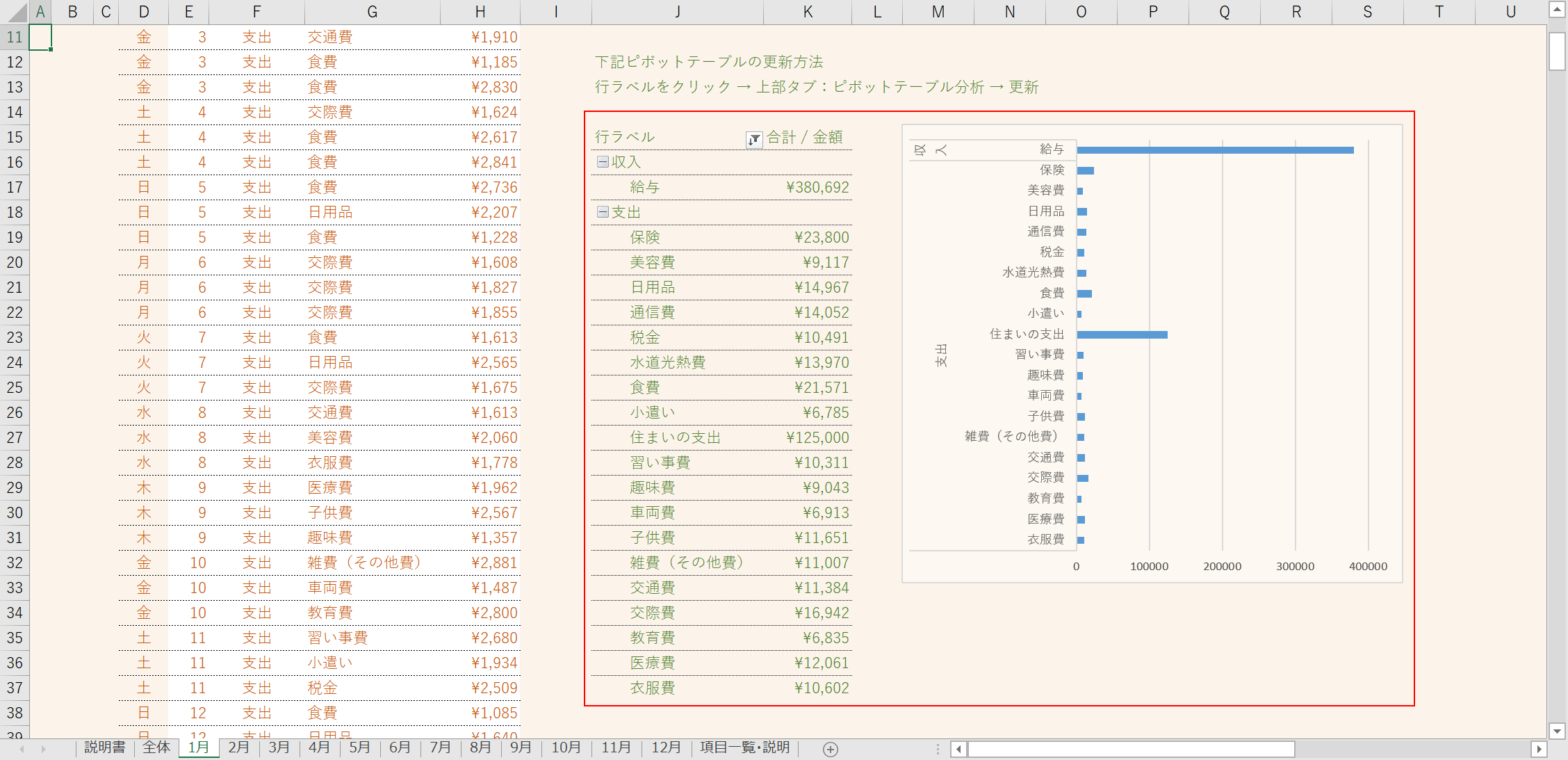Select cell ¥1,910 in row 11

[x=480, y=38]
